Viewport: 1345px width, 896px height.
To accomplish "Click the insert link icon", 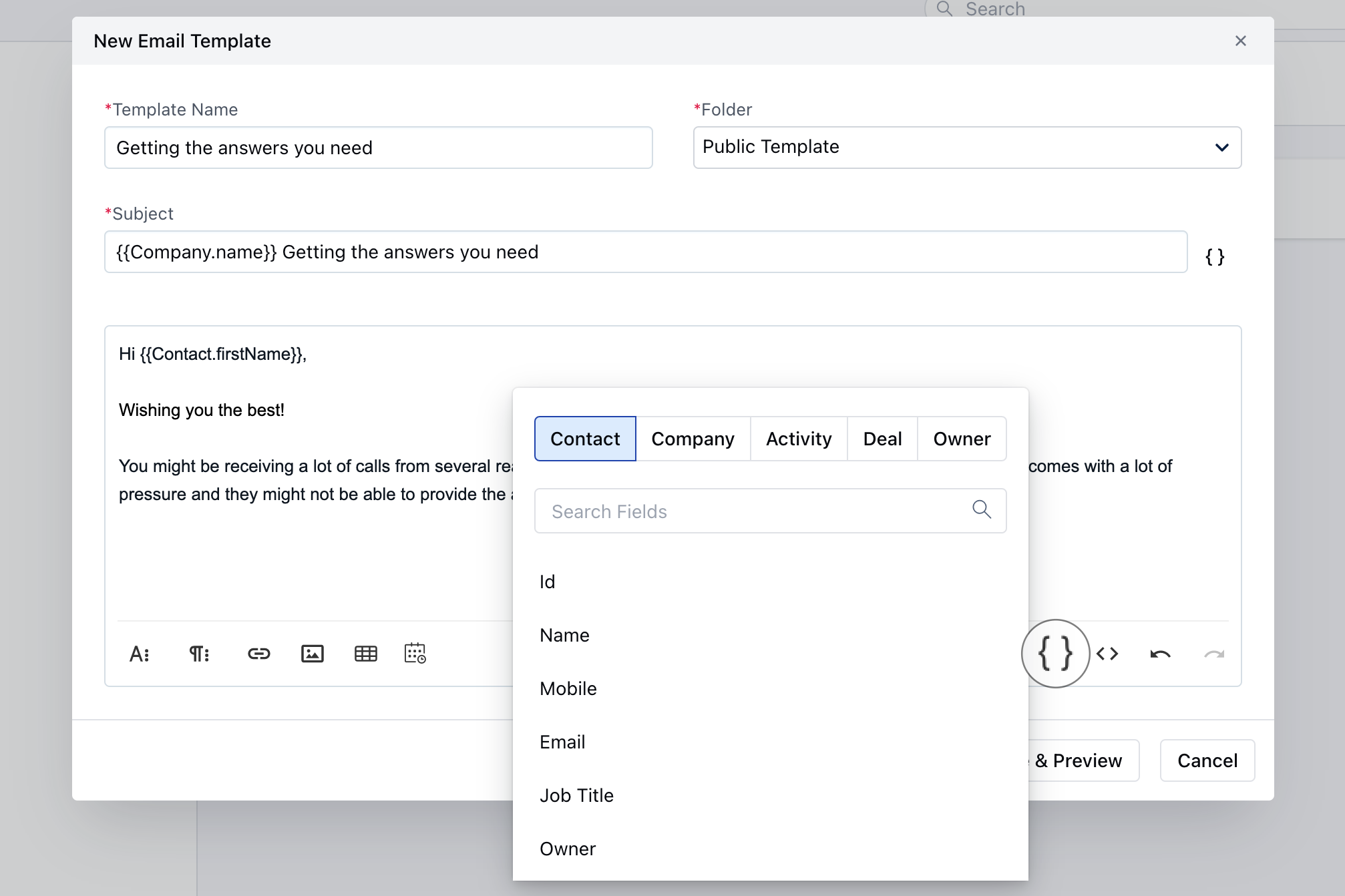I will click(258, 654).
